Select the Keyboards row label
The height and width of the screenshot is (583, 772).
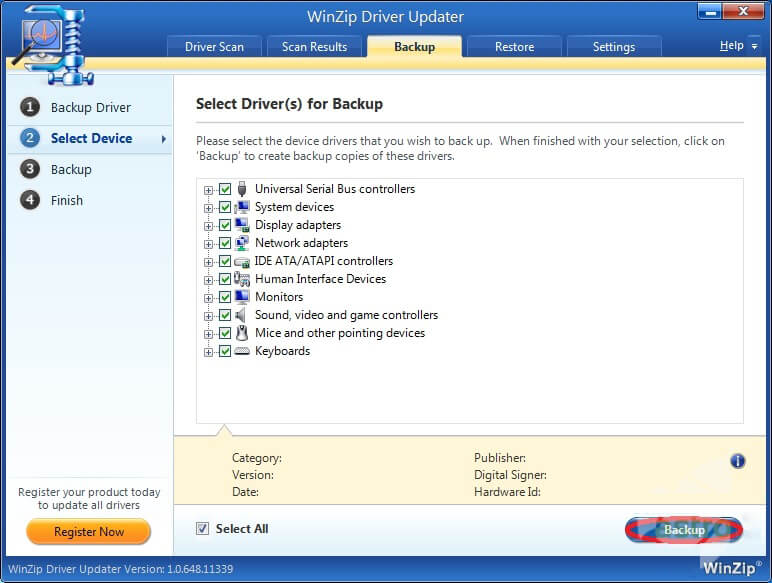coord(283,351)
